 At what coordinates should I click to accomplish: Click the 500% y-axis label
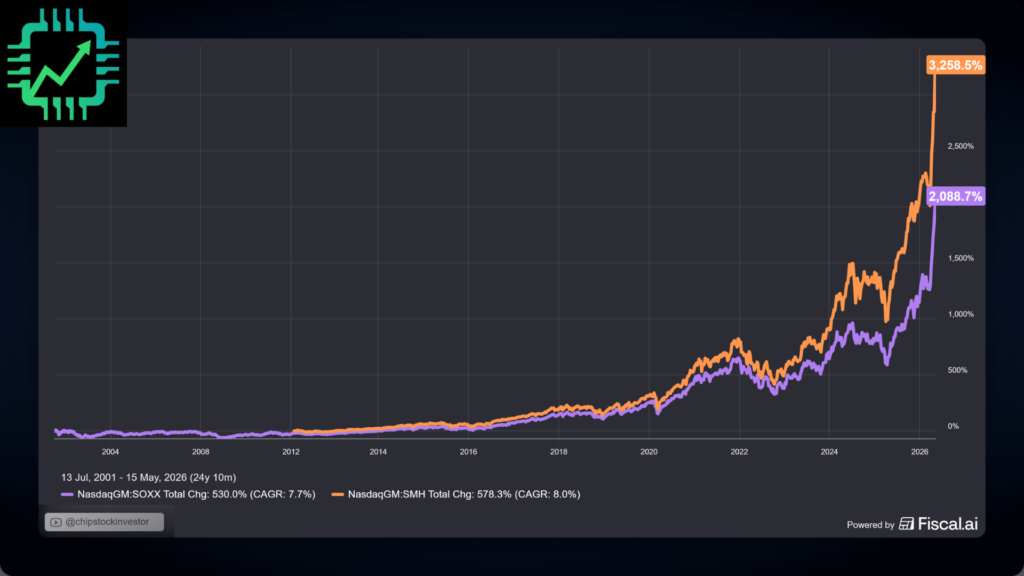coord(957,370)
